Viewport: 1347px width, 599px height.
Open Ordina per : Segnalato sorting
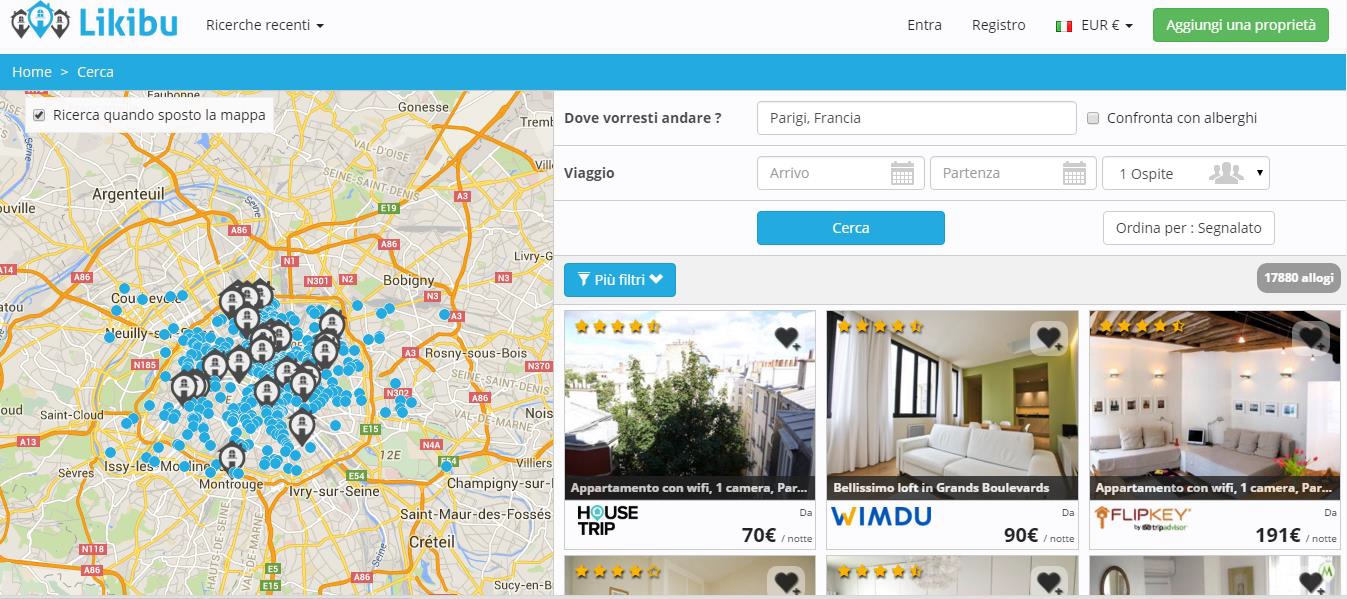[1189, 227]
